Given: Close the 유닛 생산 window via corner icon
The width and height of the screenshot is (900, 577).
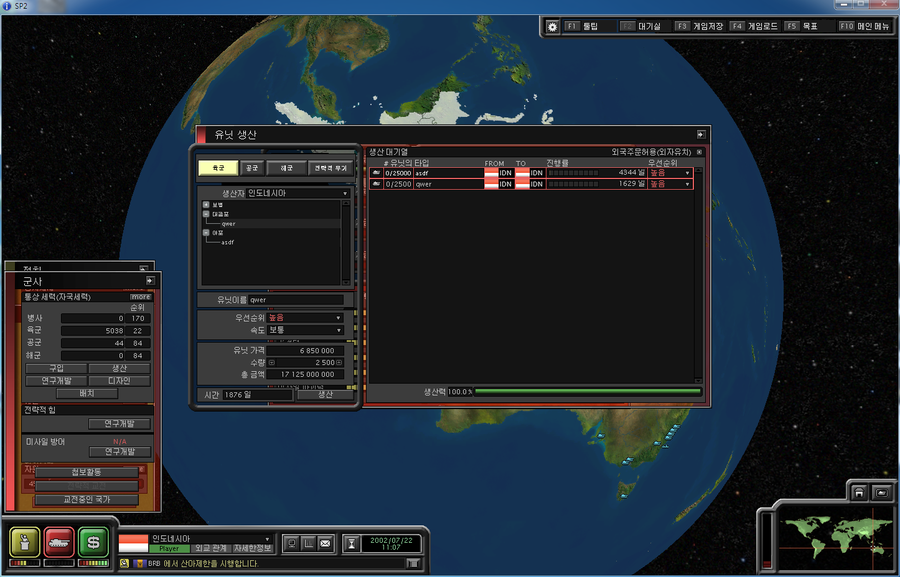Looking at the screenshot, I should coord(703,134).
